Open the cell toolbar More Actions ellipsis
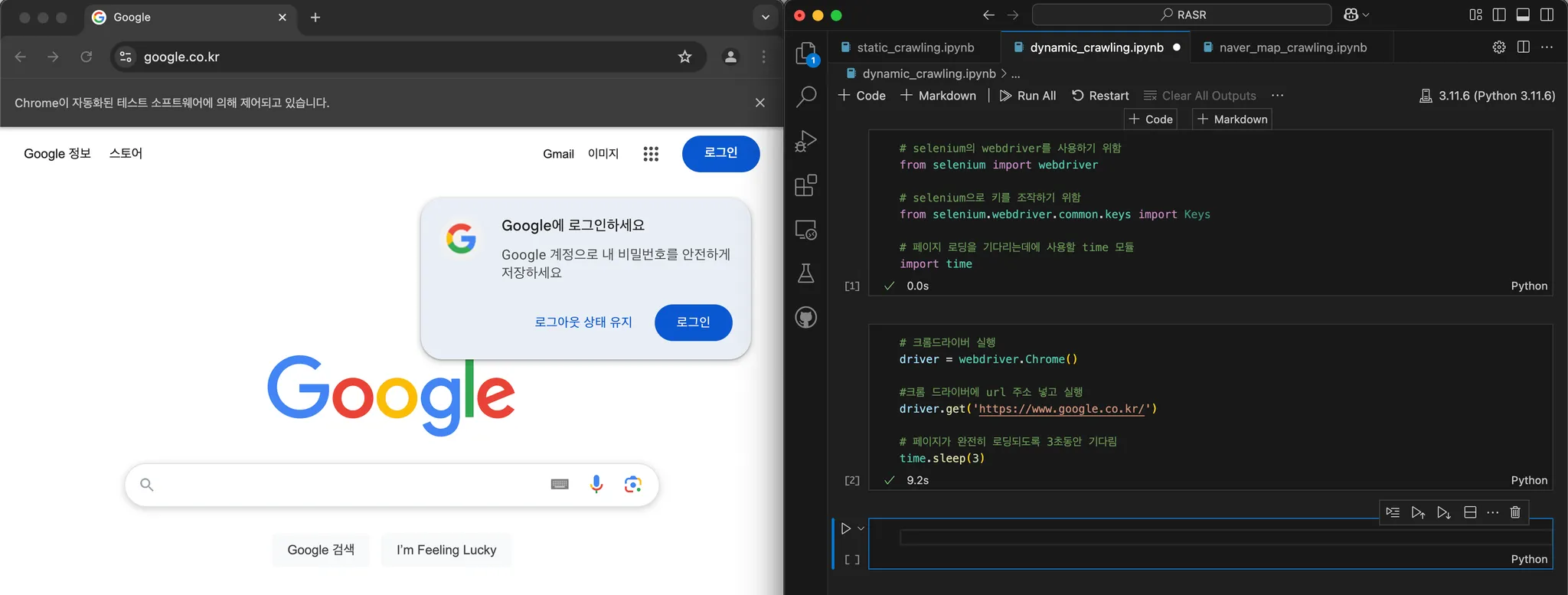This screenshot has height=595, width=1568. point(1492,512)
